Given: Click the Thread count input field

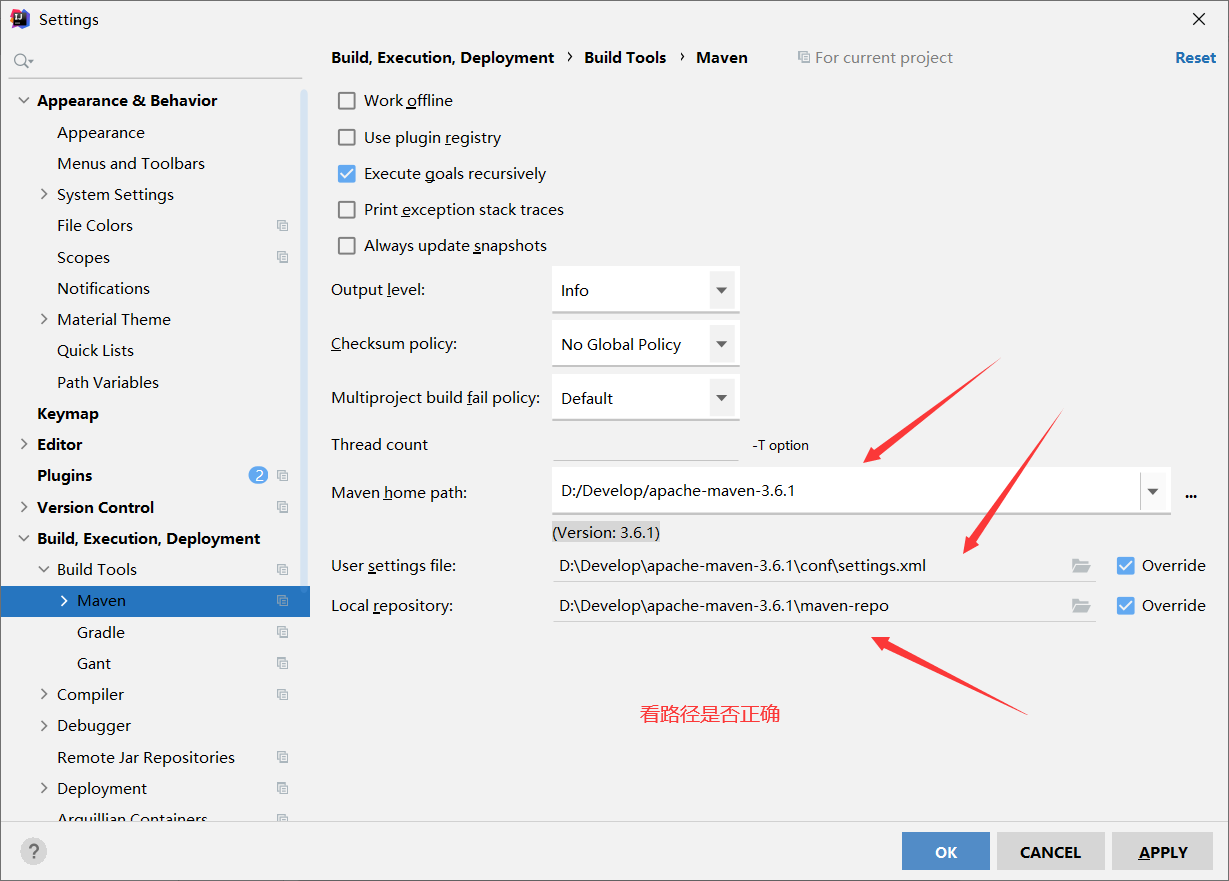Looking at the screenshot, I should coord(645,445).
